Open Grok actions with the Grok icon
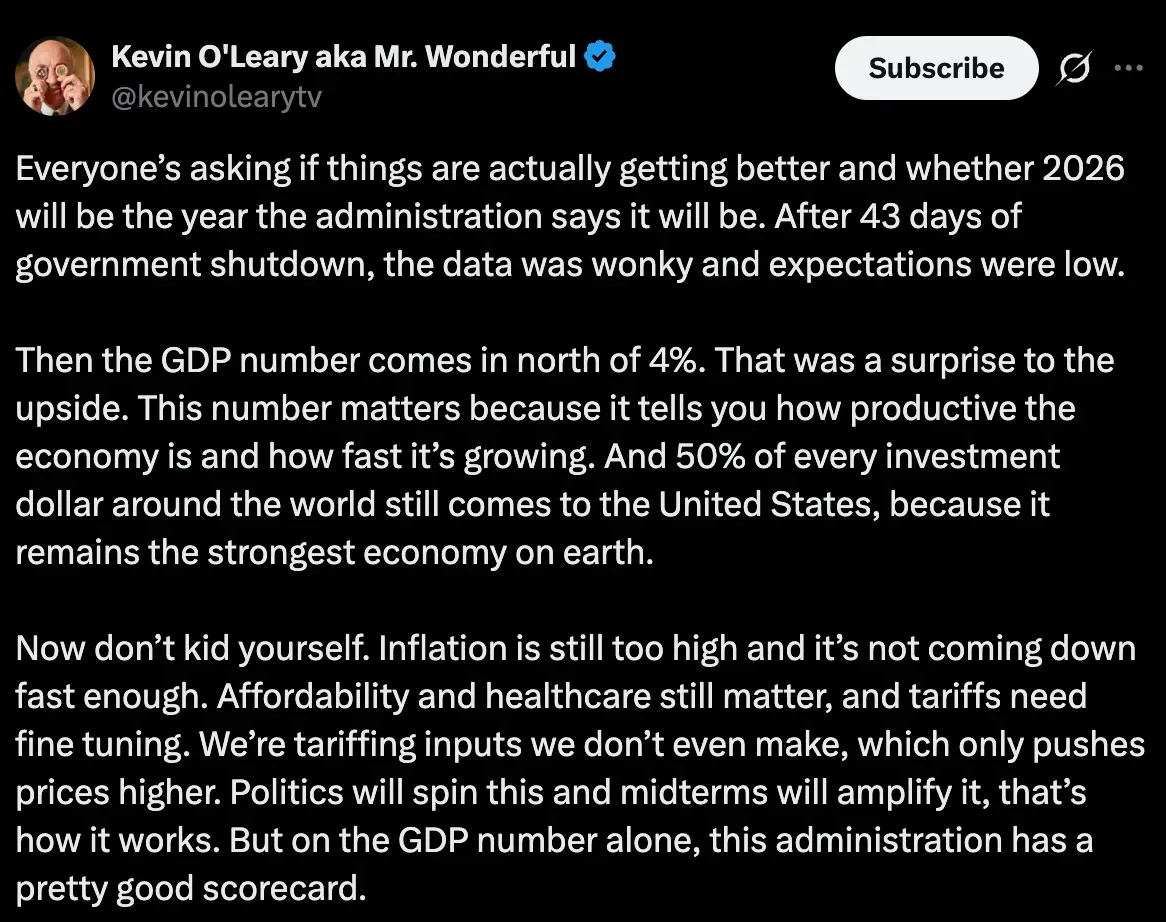 tap(1073, 68)
